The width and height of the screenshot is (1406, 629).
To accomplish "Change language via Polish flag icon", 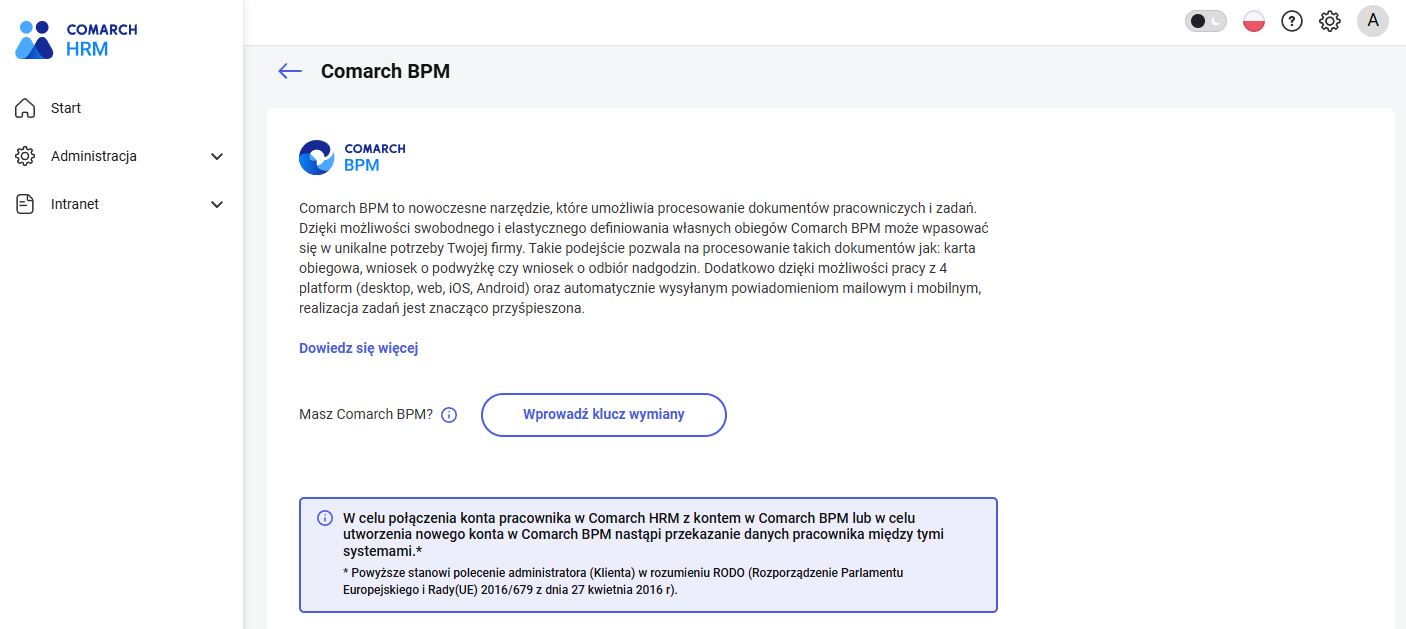I will tap(1254, 21).
